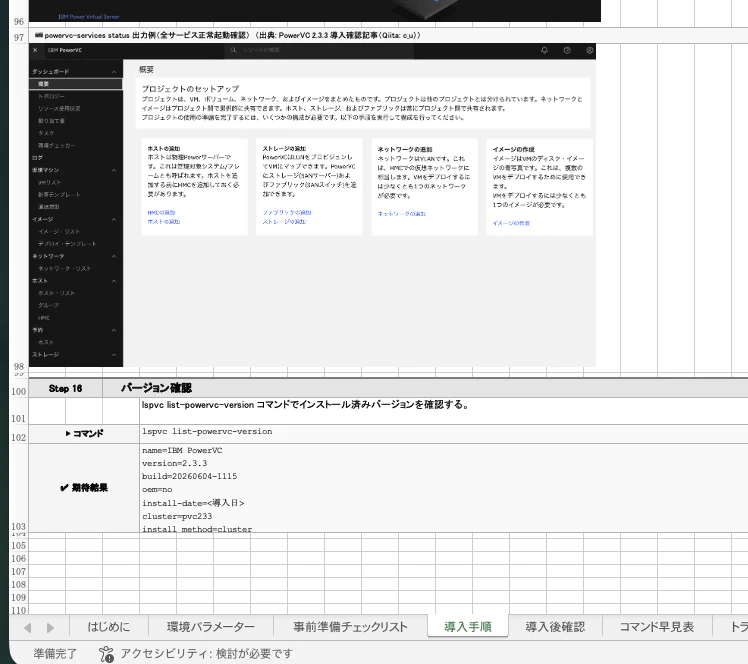Click the アクセシビリティ: 検討が必要です status button
Image resolution: width=748 pixels, height=664 pixels.
[196, 654]
